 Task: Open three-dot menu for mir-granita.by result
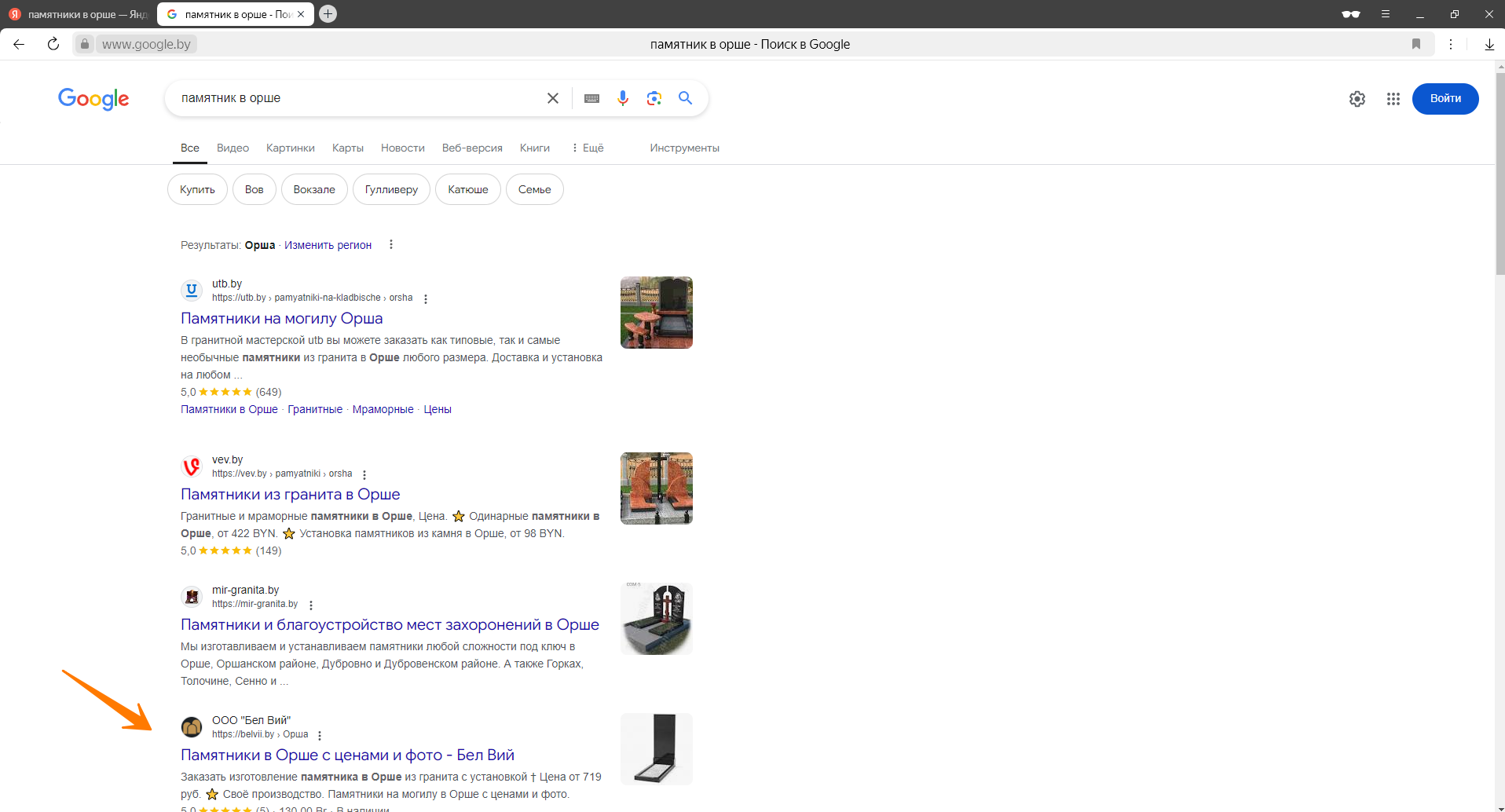coord(311,605)
